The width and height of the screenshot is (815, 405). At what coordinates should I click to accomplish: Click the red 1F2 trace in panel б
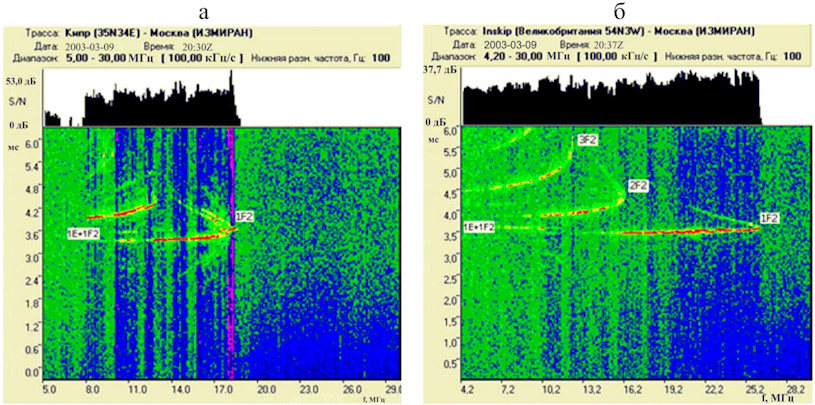pos(691,231)
